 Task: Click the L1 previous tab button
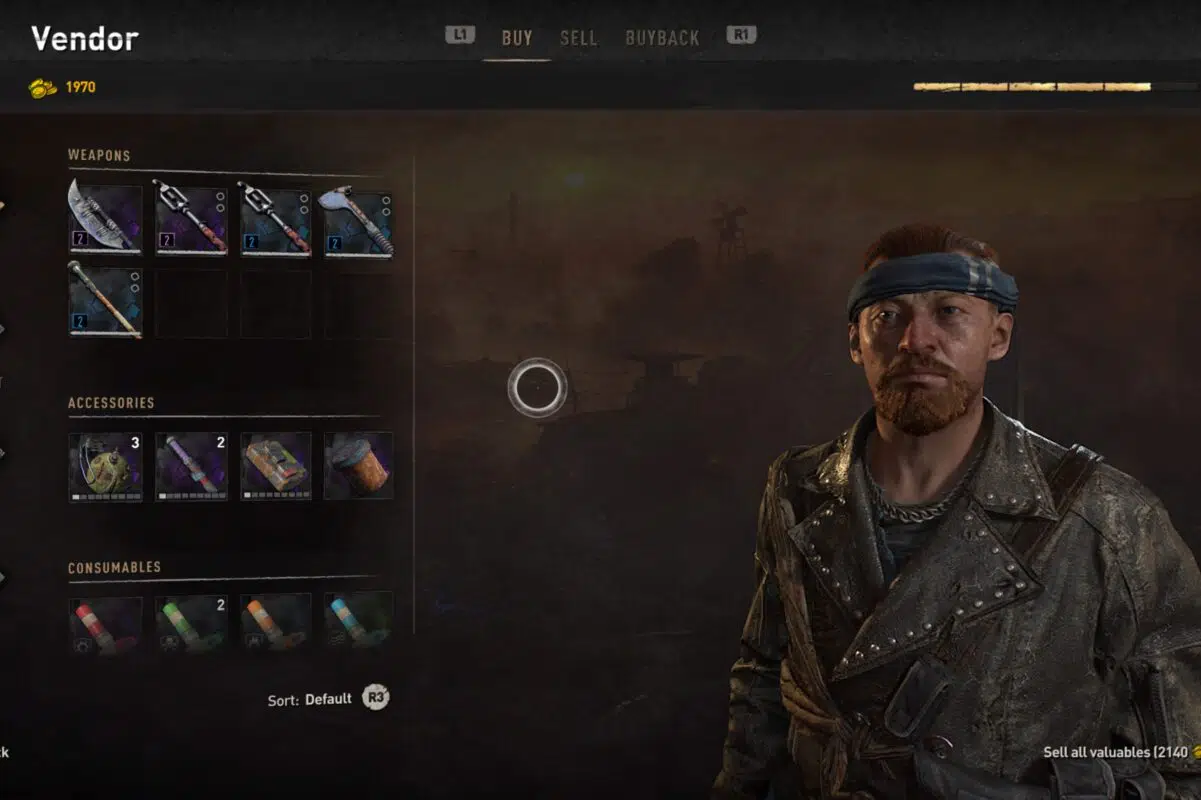[459, 35]
